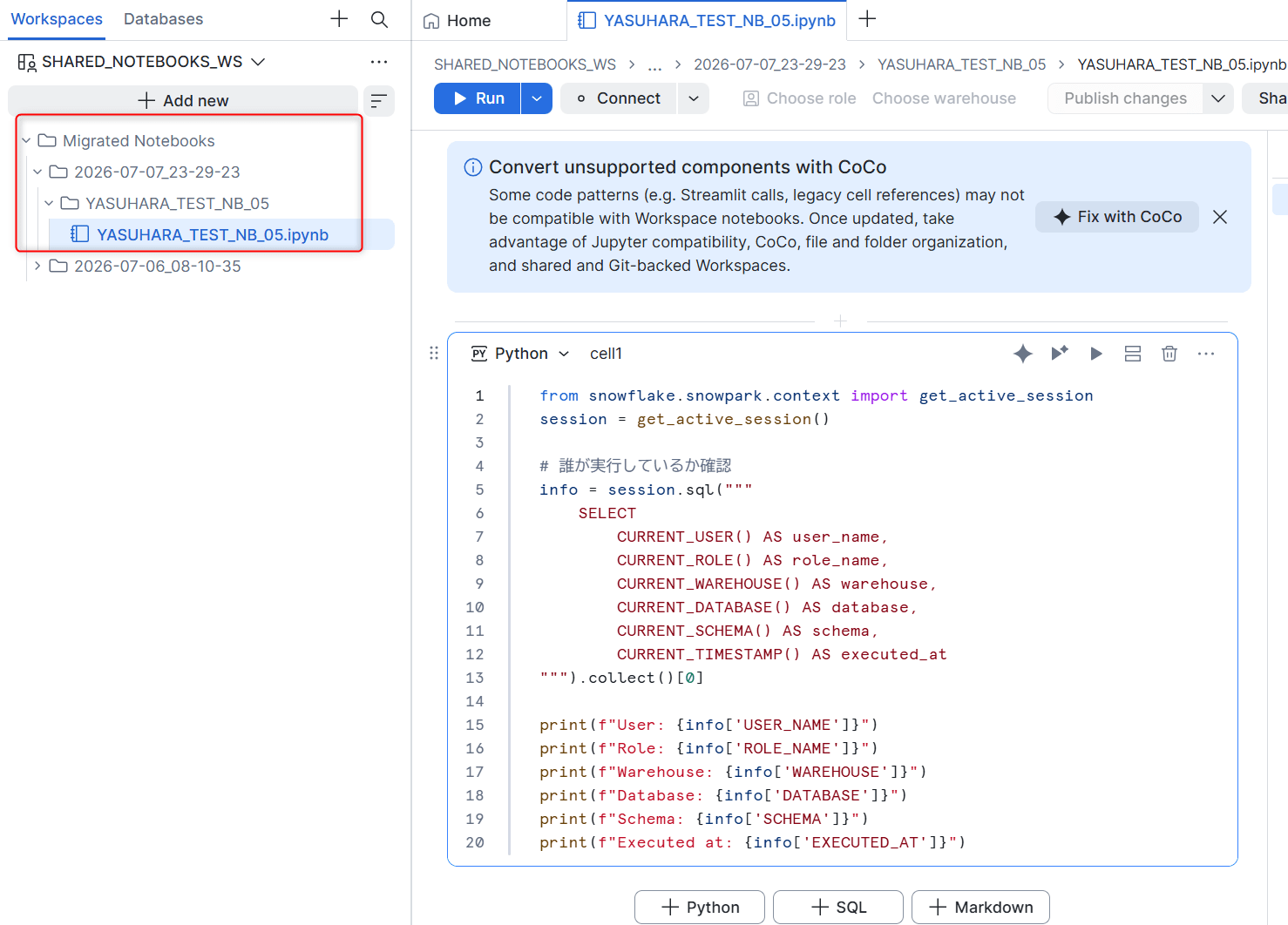Click the workspace icon beside SHARED_NOTEBOOKS_WS
This screenshot has width=1288, height=925.
pyautogui.click(x=27, y=62)
